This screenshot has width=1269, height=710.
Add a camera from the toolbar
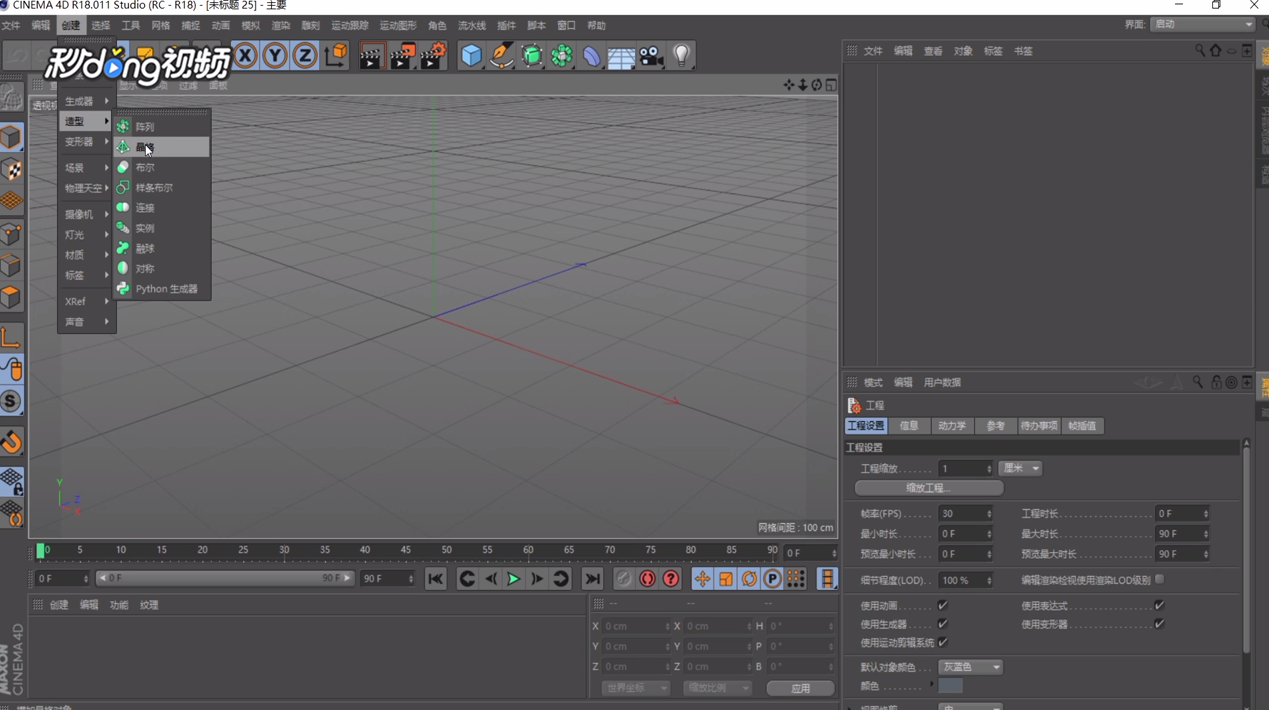651,56
